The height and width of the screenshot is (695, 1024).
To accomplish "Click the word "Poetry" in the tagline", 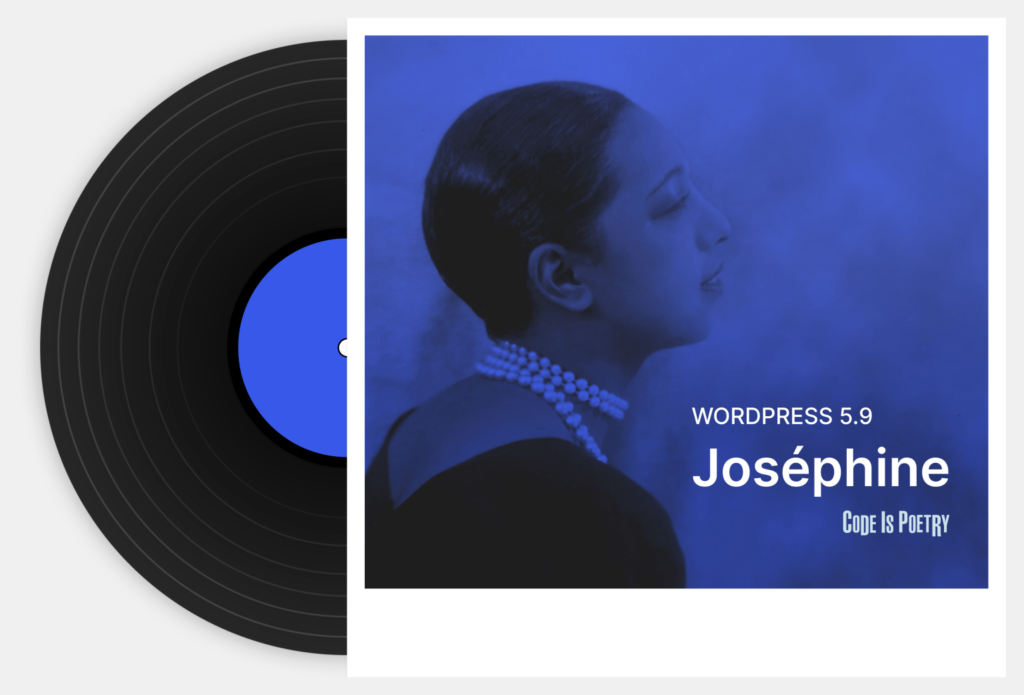I will pyautogui.click(x=923, y=523).
